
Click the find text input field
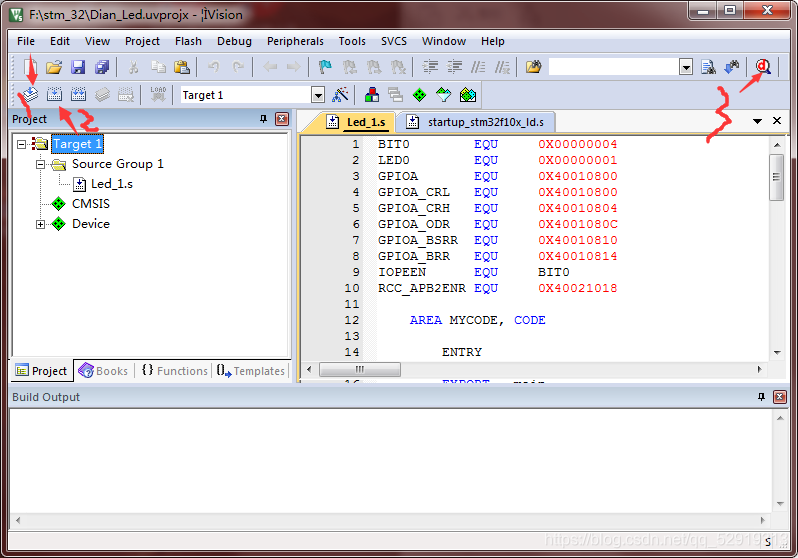point(614,67)
